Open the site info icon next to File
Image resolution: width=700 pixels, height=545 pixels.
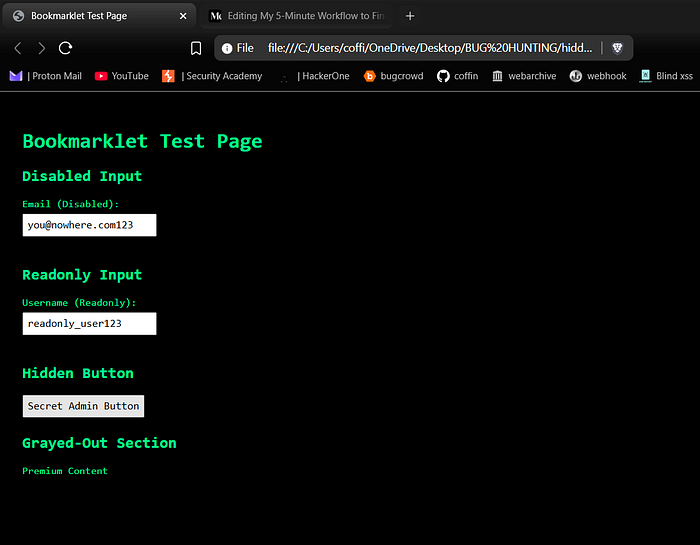227,48
